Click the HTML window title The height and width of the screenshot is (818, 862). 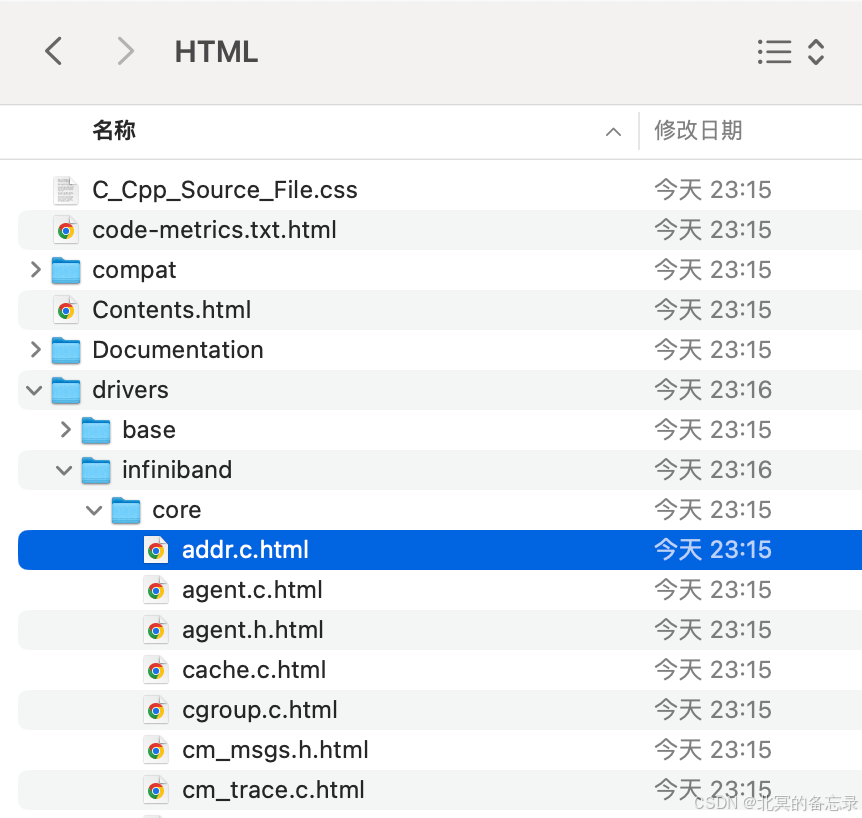click(x=216, y=52)
